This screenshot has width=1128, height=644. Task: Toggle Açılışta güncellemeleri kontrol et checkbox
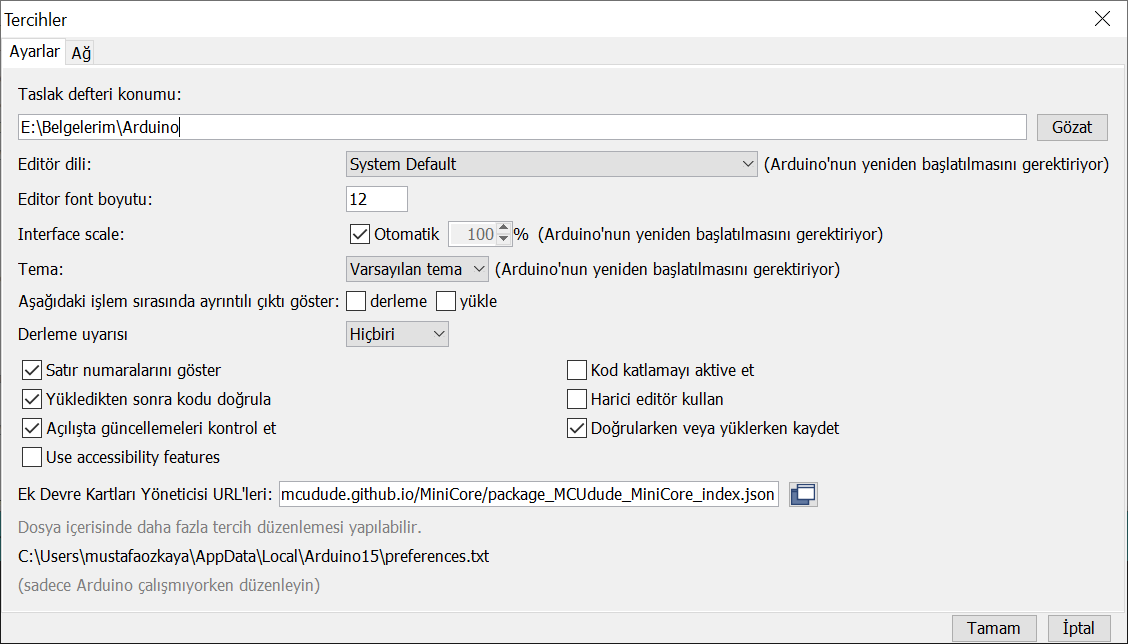32,428
